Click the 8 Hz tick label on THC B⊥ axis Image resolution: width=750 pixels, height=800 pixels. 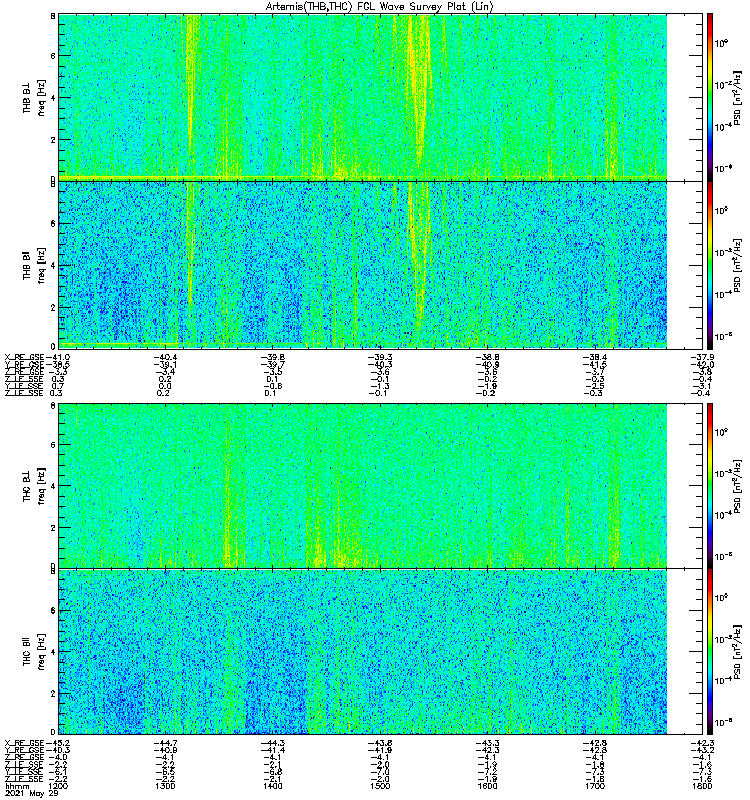pos(53,406)
